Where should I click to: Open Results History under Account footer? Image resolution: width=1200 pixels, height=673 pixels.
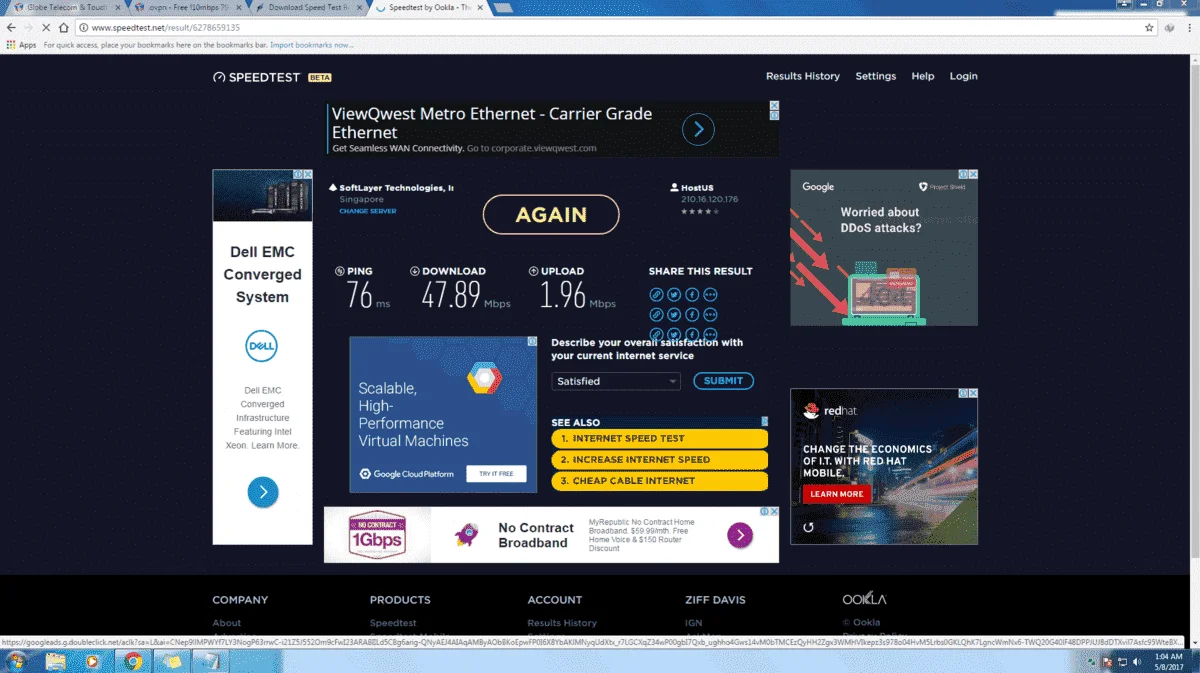[562, 623]
